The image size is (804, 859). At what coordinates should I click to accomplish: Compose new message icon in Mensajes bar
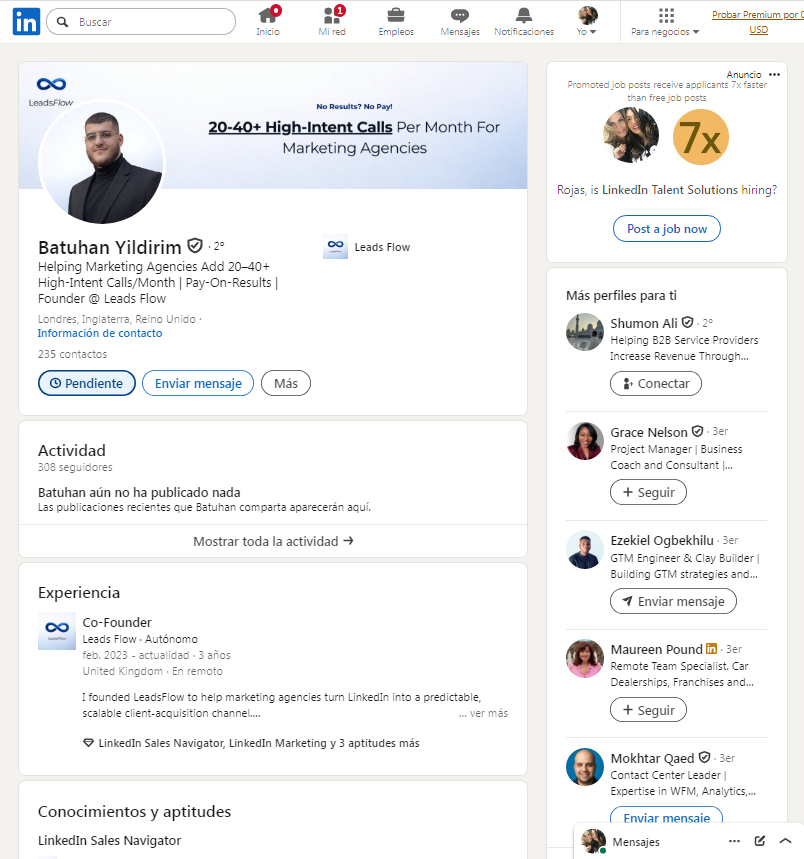[x=760, y=841]
